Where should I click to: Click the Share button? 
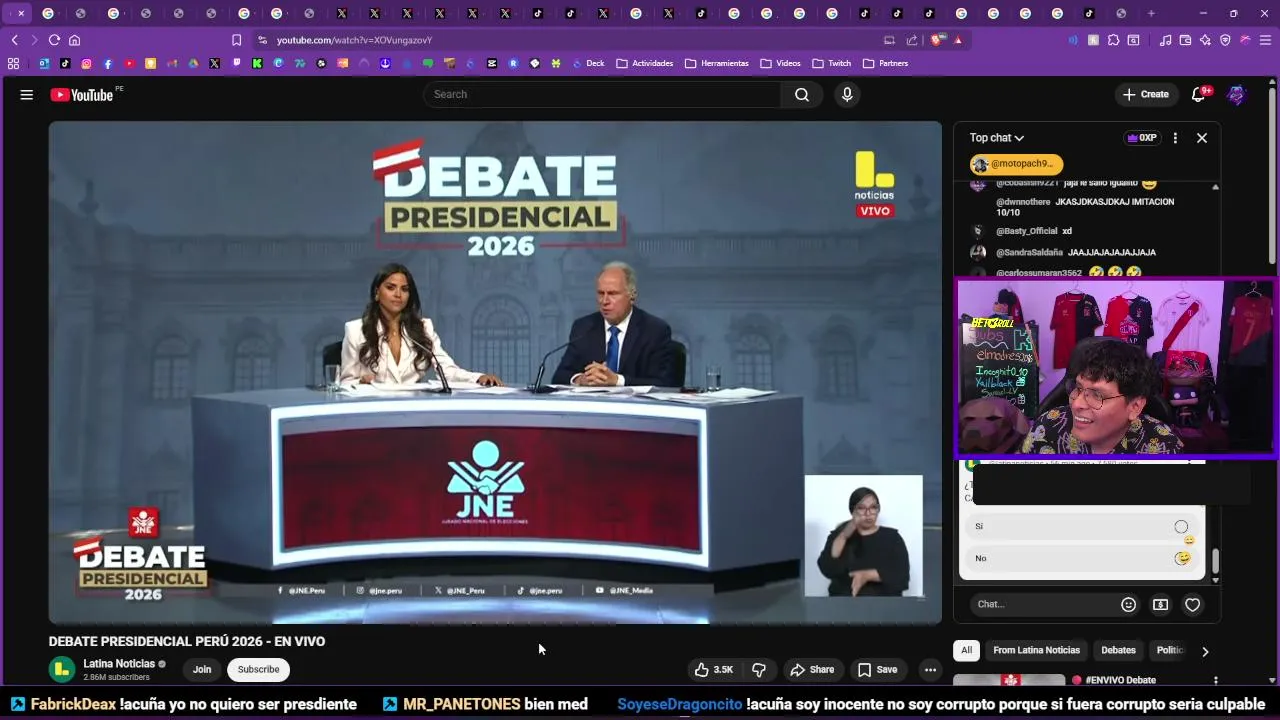point(812,670)
